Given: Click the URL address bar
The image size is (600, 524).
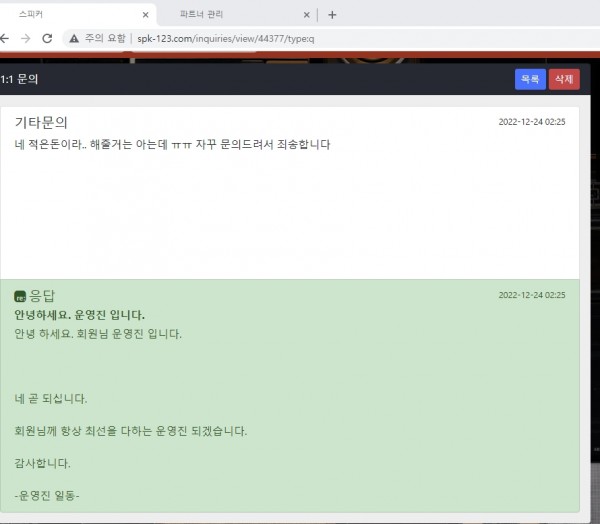Looking at the screenshot, I should (x=300, y=38).
